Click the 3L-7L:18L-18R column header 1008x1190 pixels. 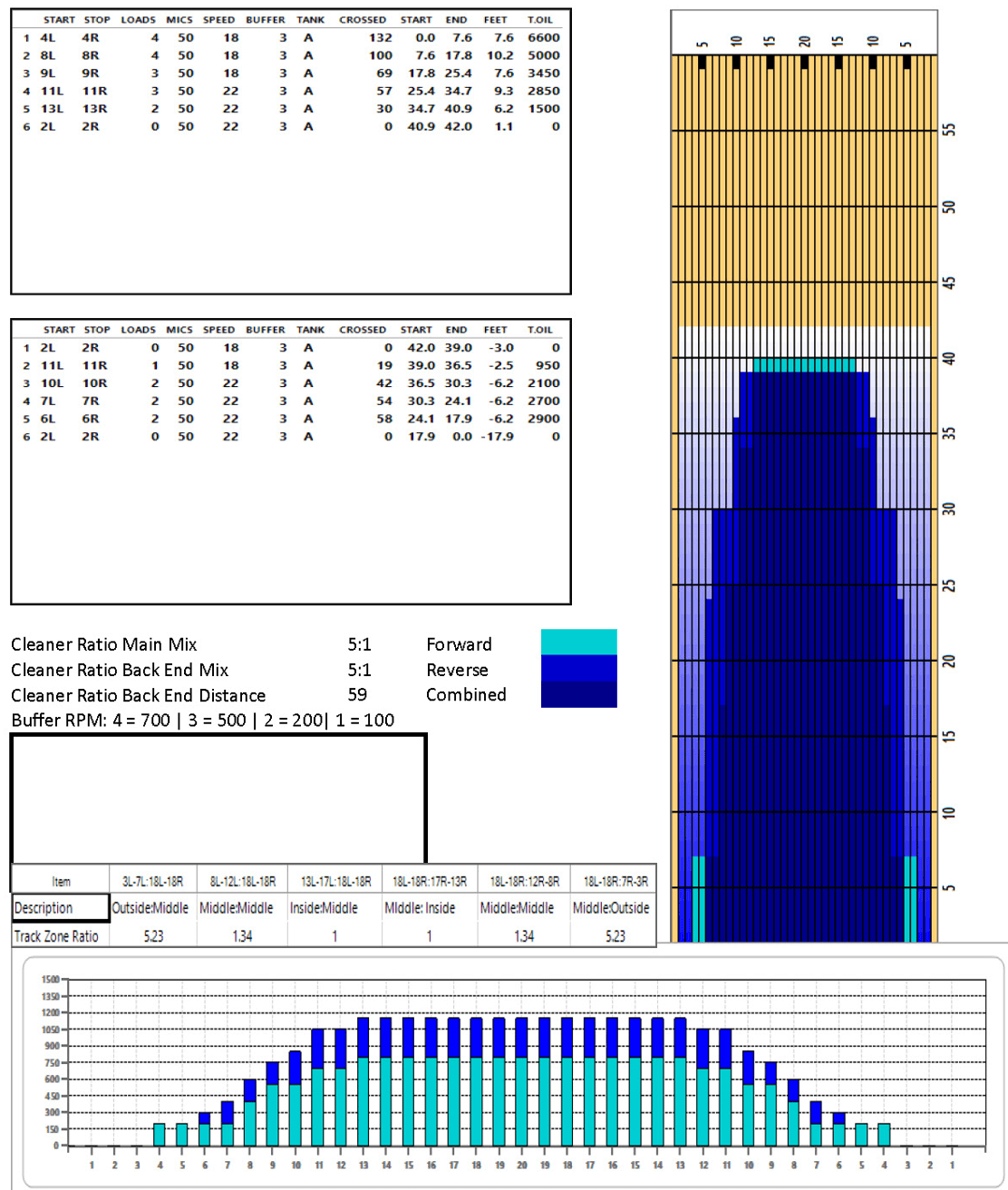tap(153, 881)
